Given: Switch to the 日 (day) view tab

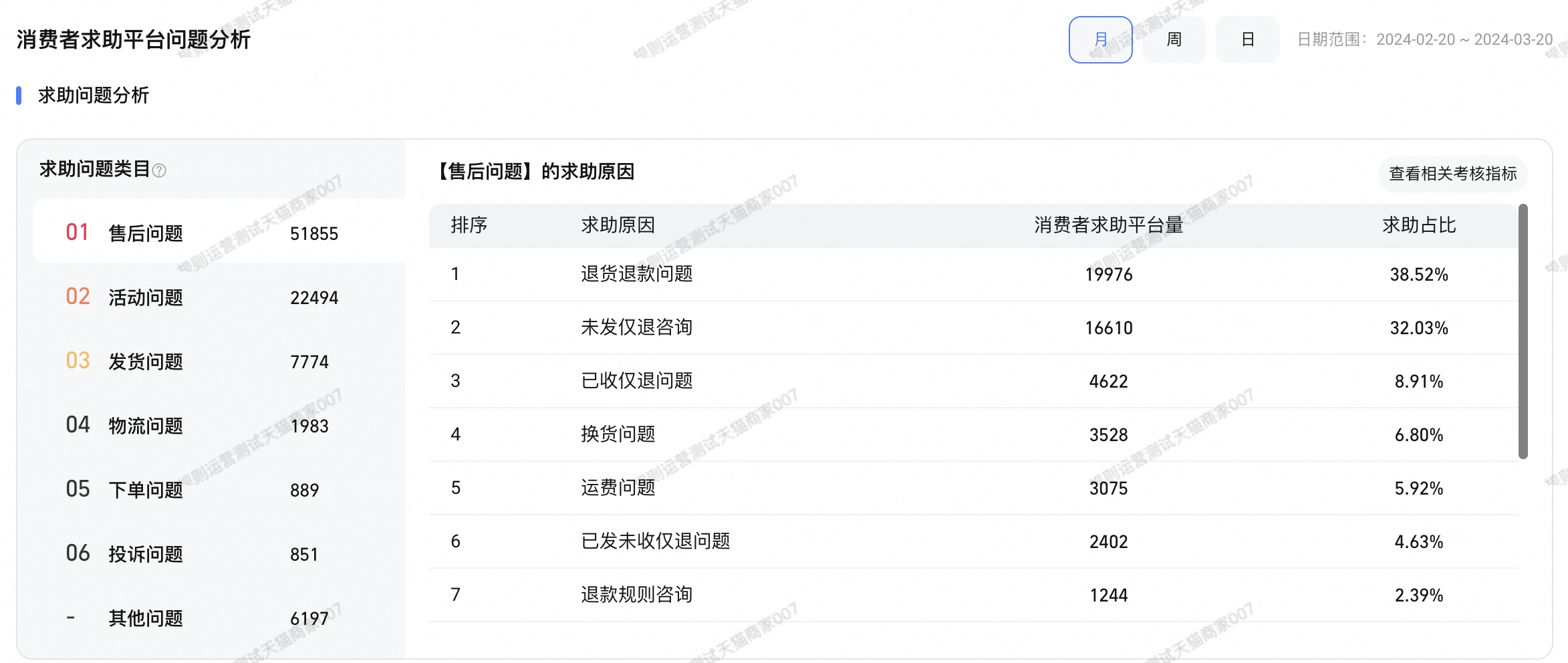Looking at the screenshot, I should [1247, 40].
